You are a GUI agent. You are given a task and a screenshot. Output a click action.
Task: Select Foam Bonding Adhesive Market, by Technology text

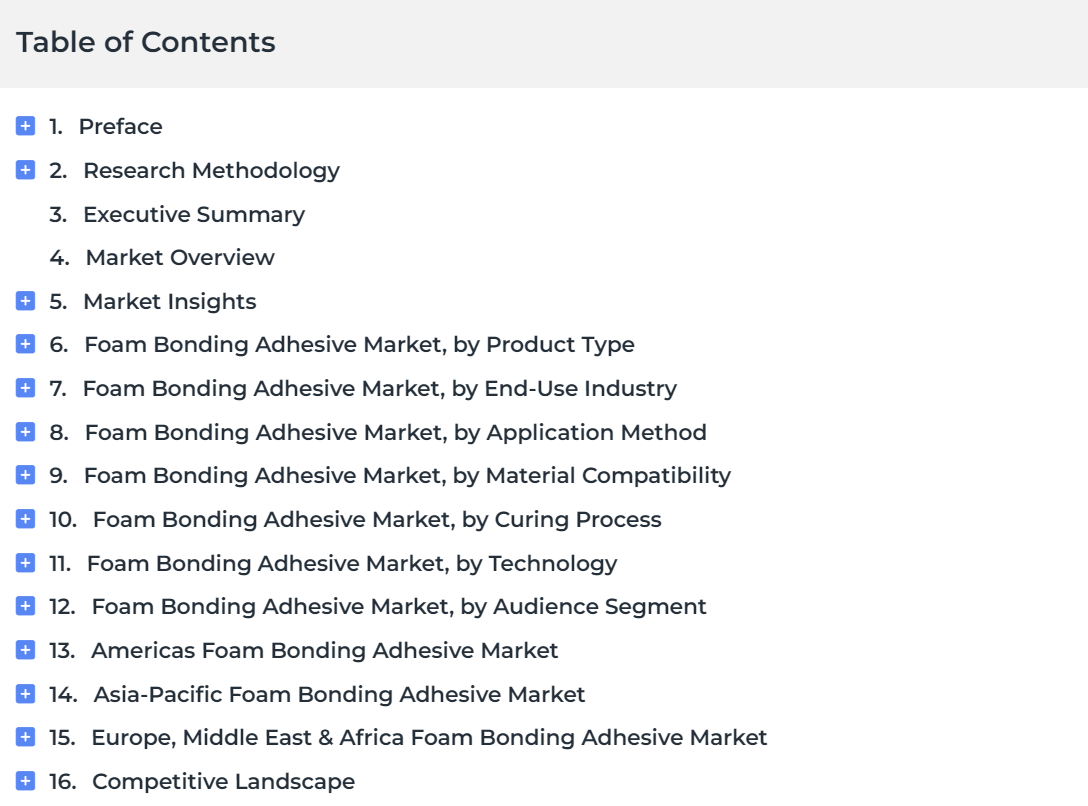pos(352,563)
